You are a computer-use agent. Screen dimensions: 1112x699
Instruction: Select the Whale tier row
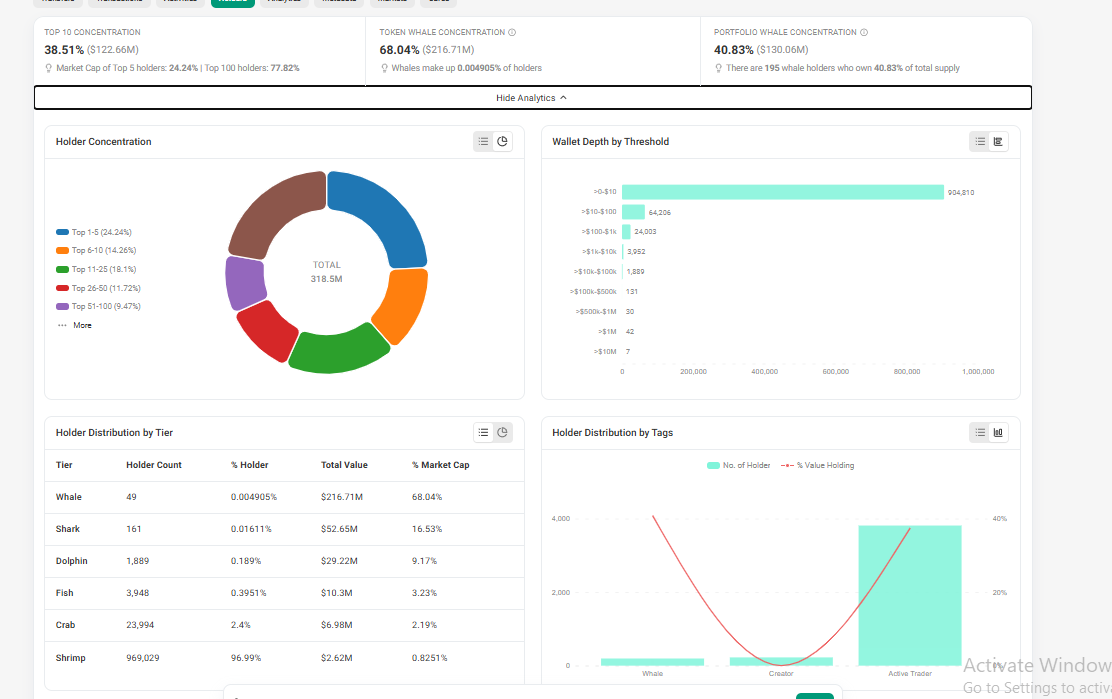coord(284,497)
